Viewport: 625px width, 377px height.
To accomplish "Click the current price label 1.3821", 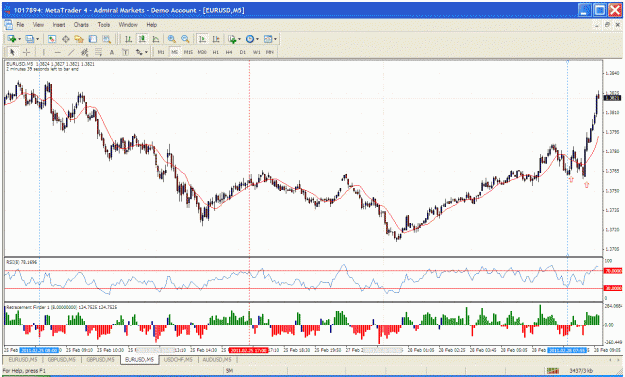I will 613,98.
